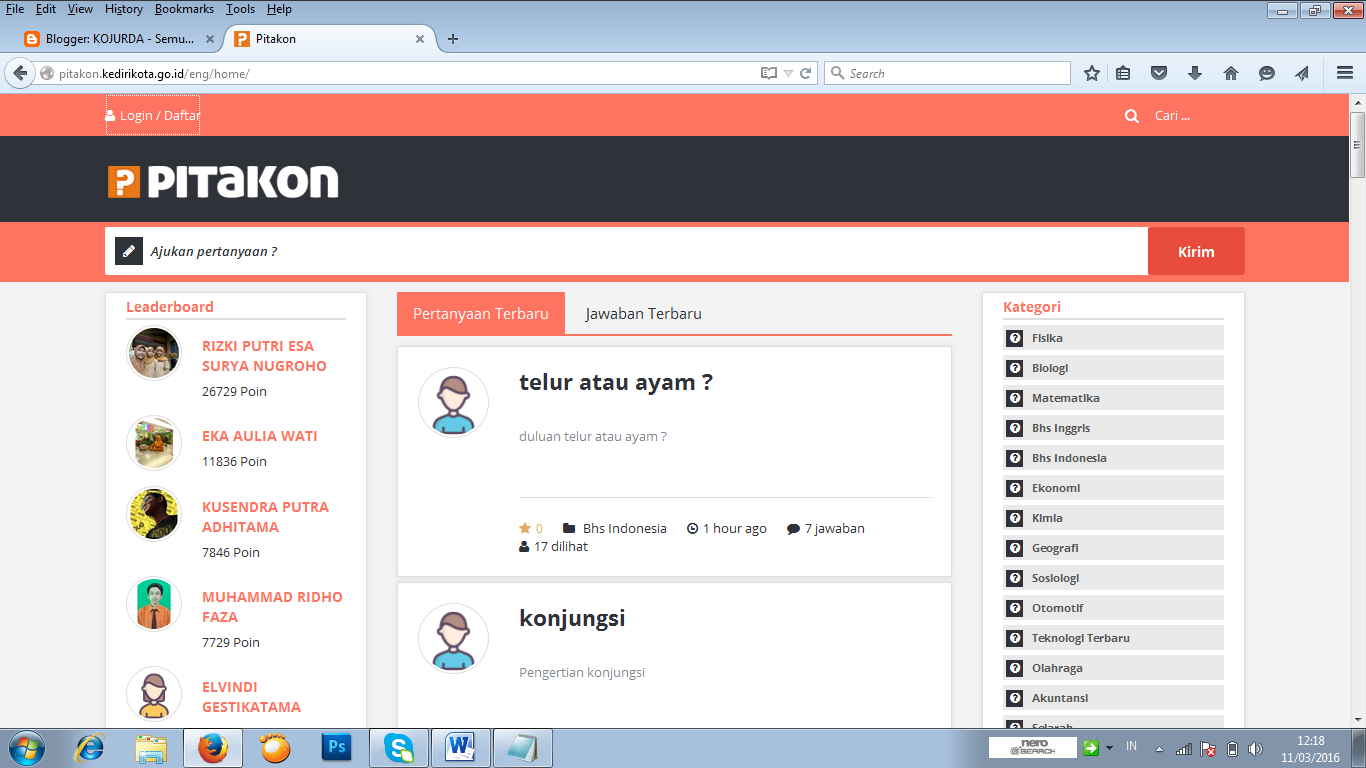
Task: Open Skype from the taskbar
Action: pyautogui.click(x=399, y=748)
